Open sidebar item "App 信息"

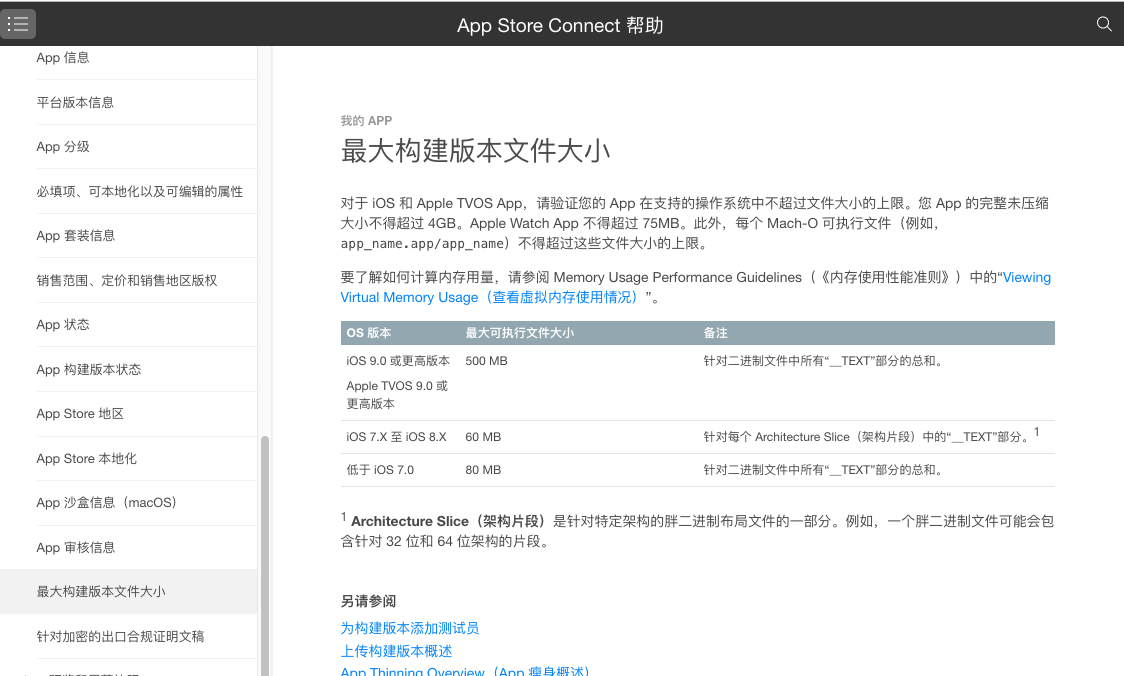coord(63,57)
